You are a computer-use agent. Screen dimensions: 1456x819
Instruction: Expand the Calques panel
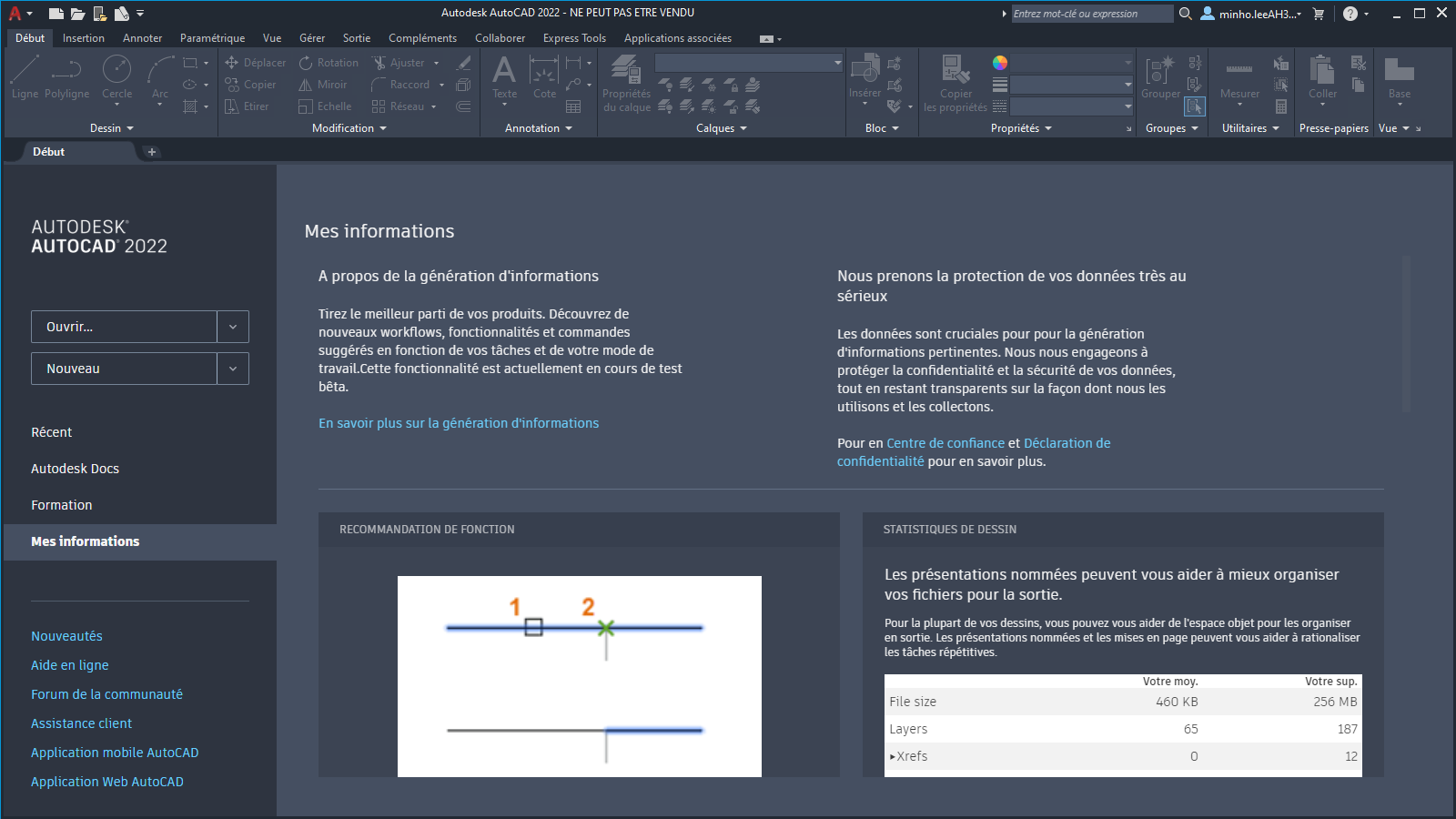coord(722,128)
